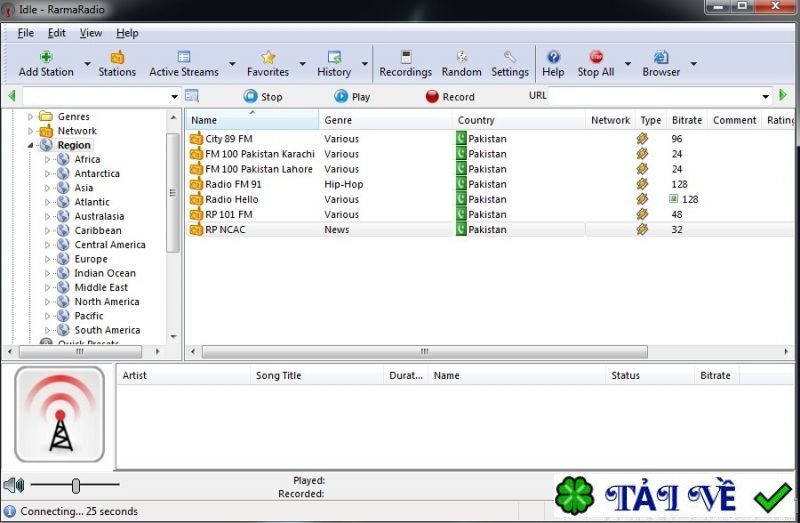This screenshot has width=800, height=523.
Task: Open the Browser dropdown arrow
Action: pyautogui.click(x=694, y=64)
